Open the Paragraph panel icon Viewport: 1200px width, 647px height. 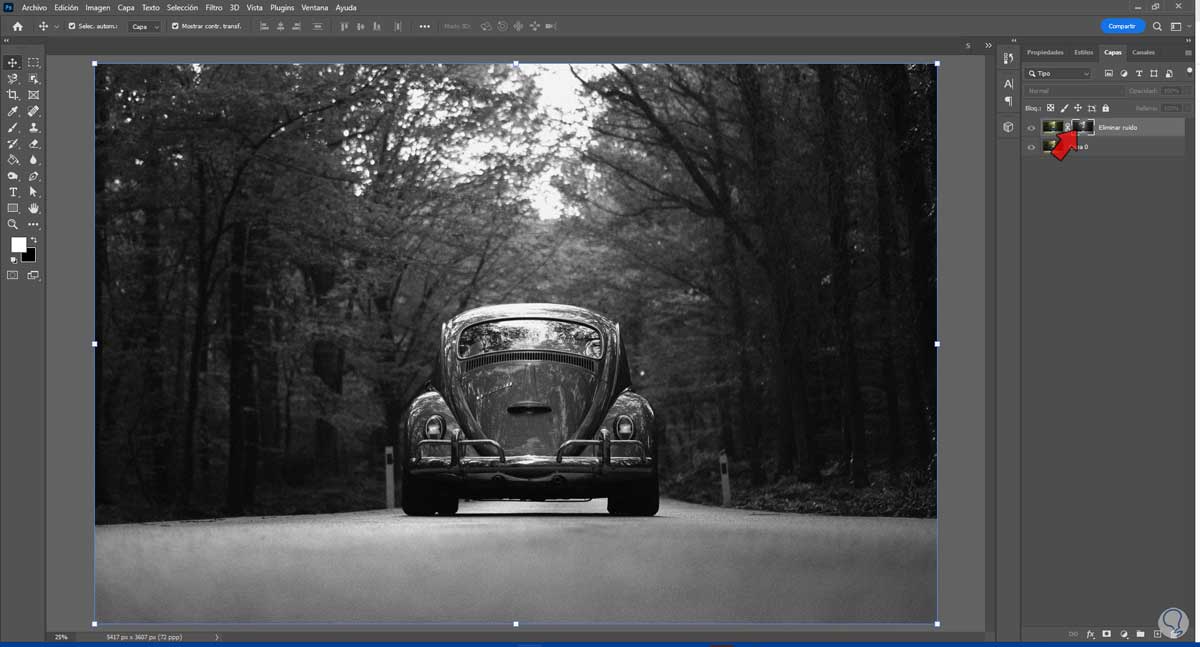tap(1008, 101)
